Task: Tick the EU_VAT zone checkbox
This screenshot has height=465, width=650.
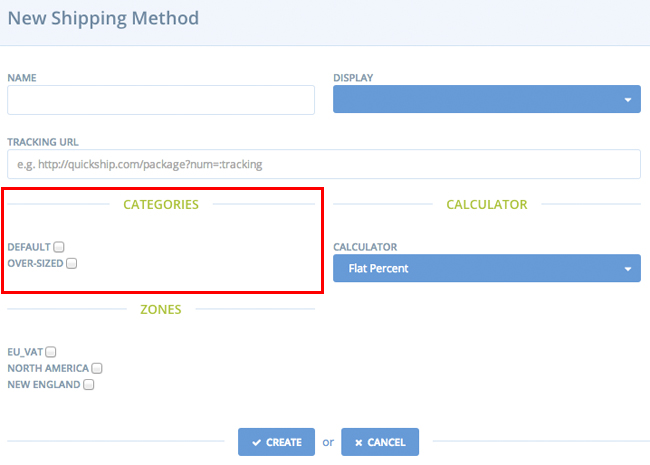Action: point(51,352)
